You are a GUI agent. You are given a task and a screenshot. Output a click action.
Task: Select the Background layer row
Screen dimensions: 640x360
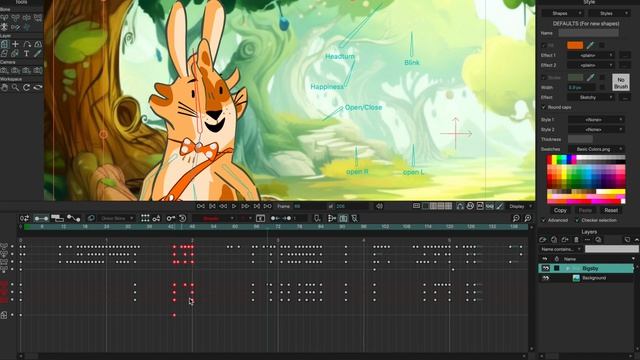coord(587,278)
